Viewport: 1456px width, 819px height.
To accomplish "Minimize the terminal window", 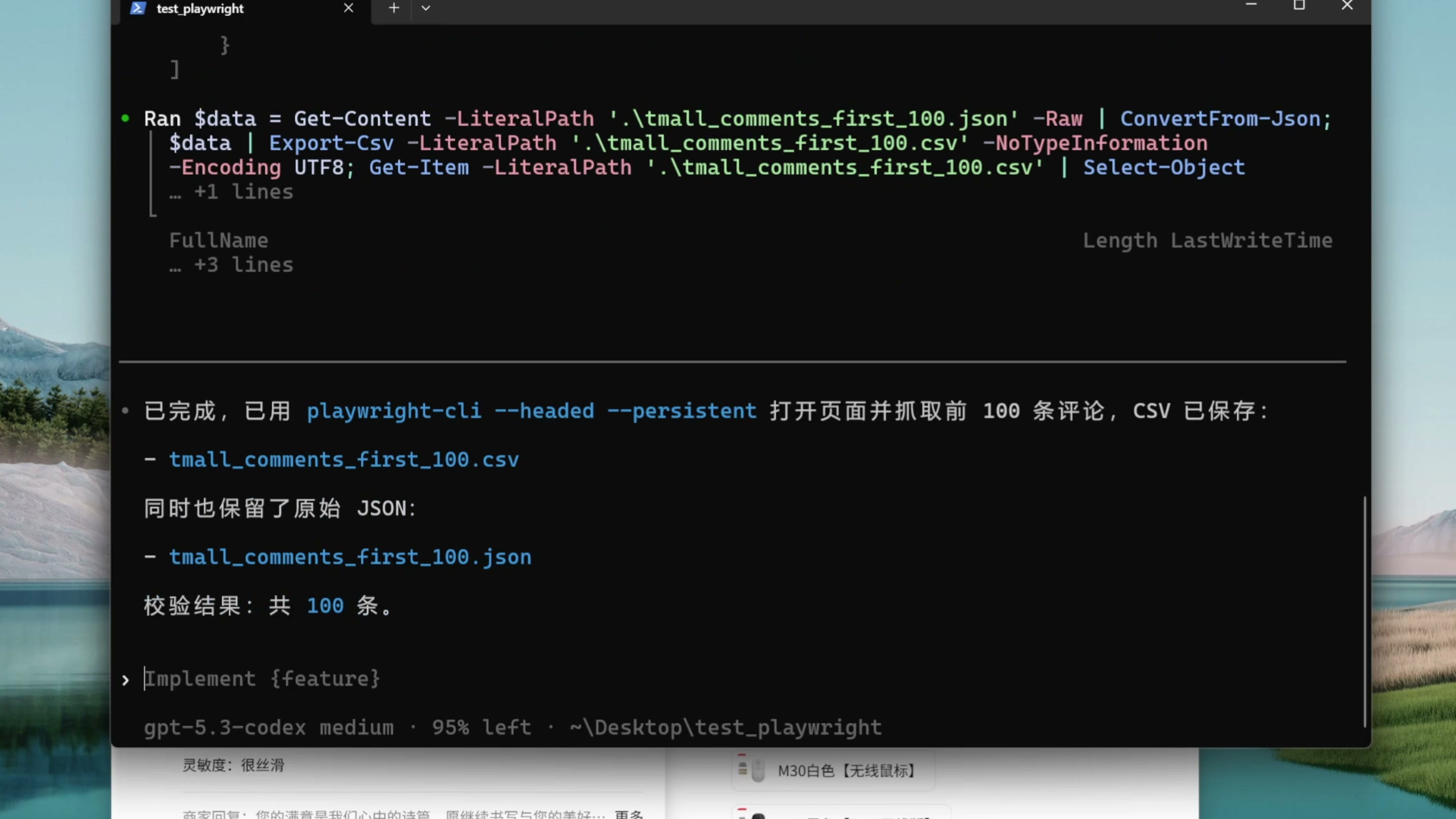I will point(1251,5).
